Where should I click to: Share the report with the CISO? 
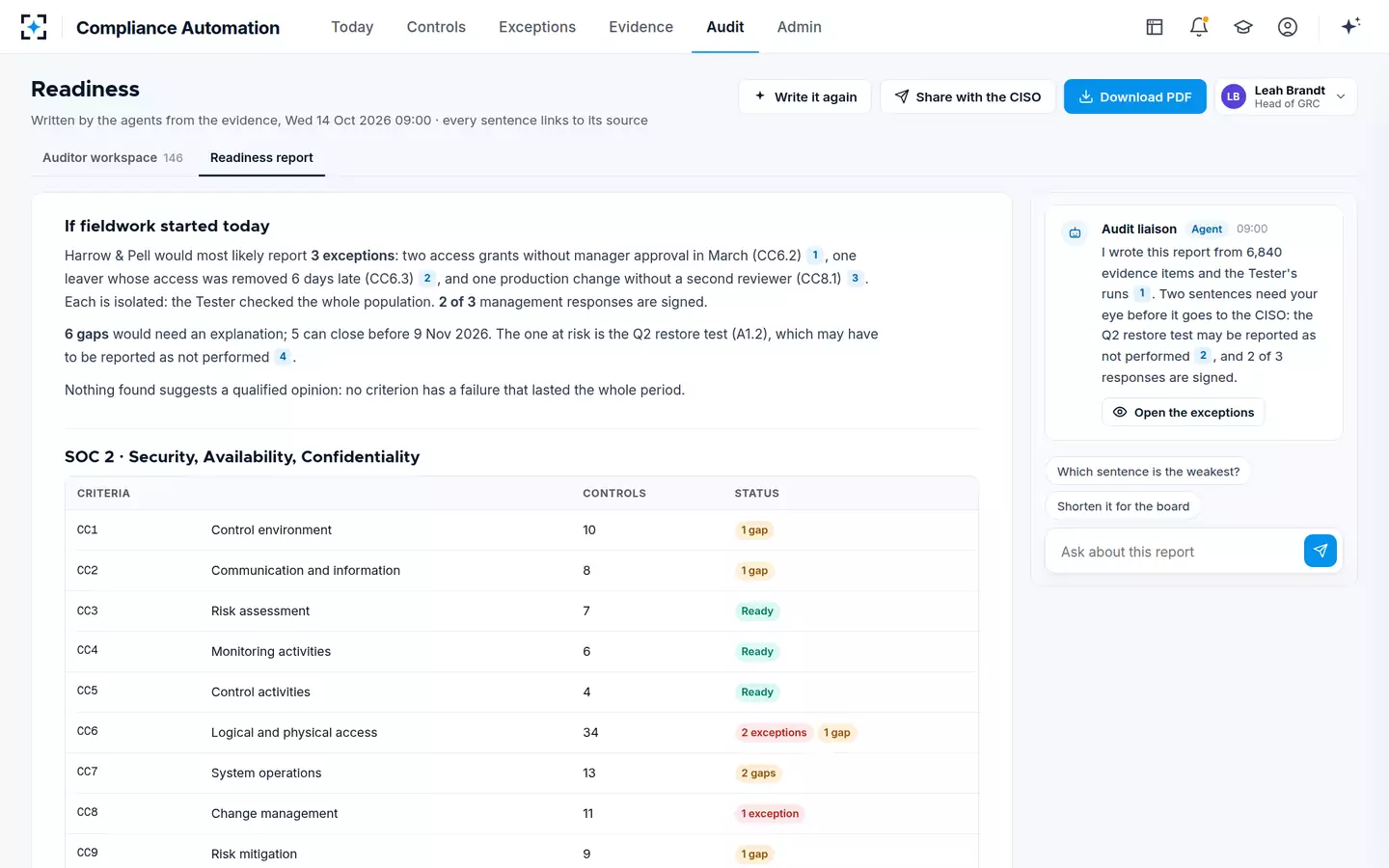(967, 96)
